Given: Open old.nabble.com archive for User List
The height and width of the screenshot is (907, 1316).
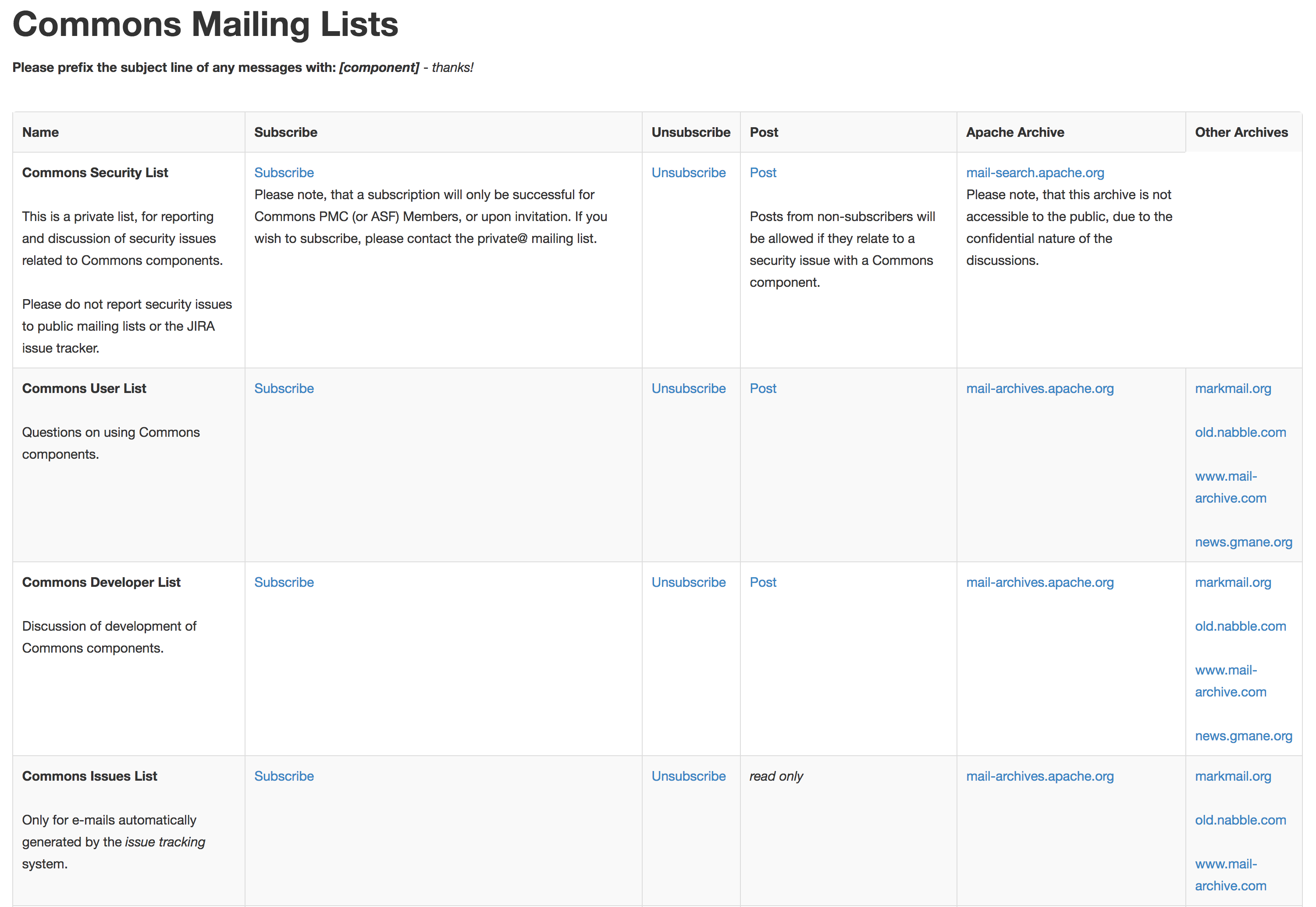Looking at the screenshot, I should [x=1240, y=432].
